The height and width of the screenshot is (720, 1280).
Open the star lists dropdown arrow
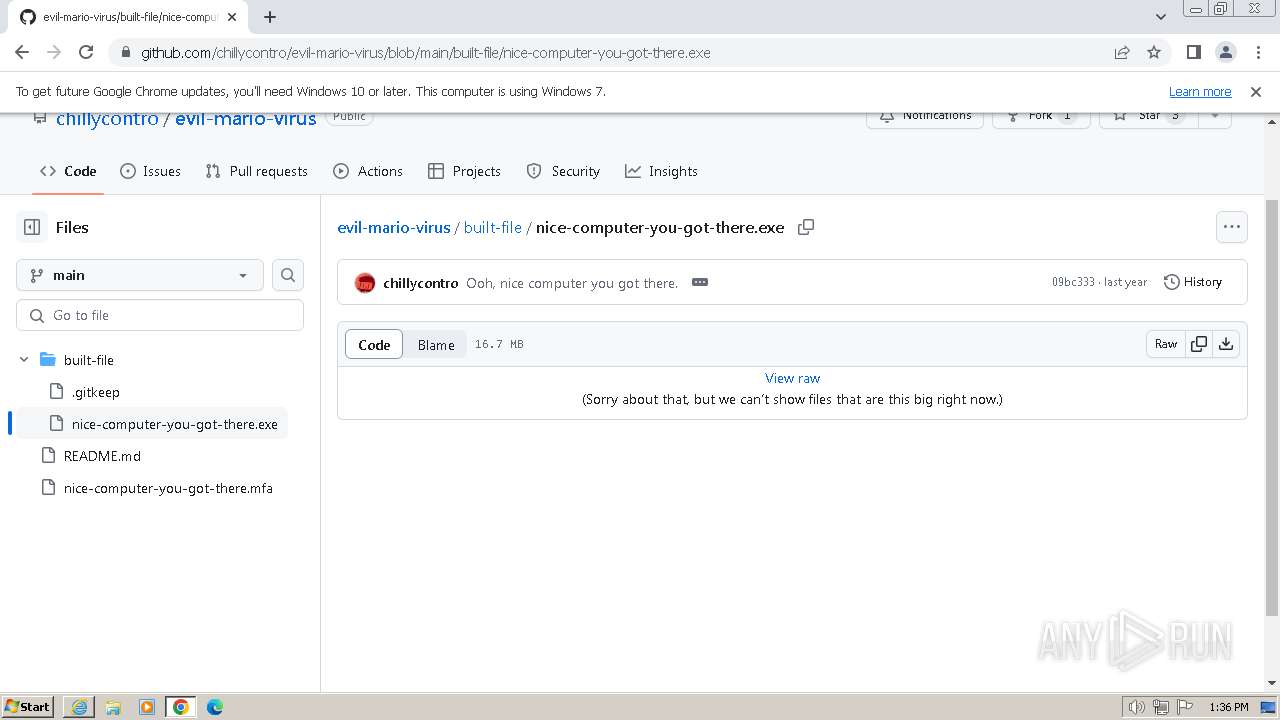coord(1215,117)
